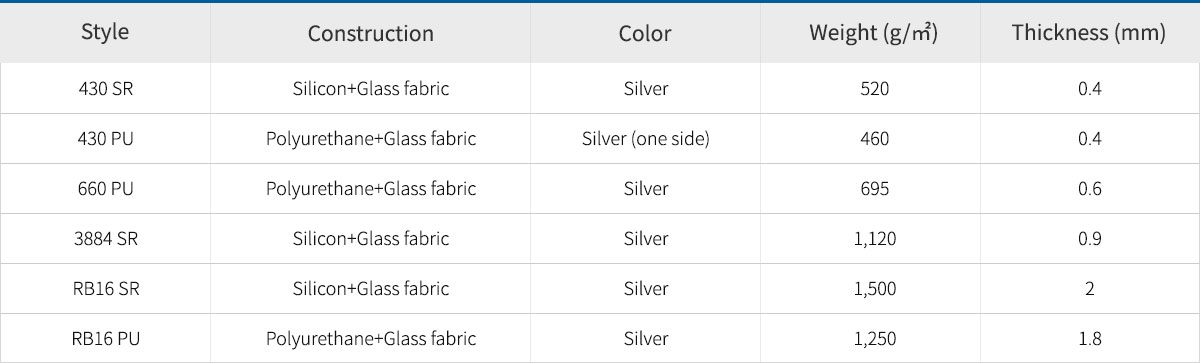Select the 3884 SR style cell
This screenshot has width=1200, height=364.
[x=106, y=239]
